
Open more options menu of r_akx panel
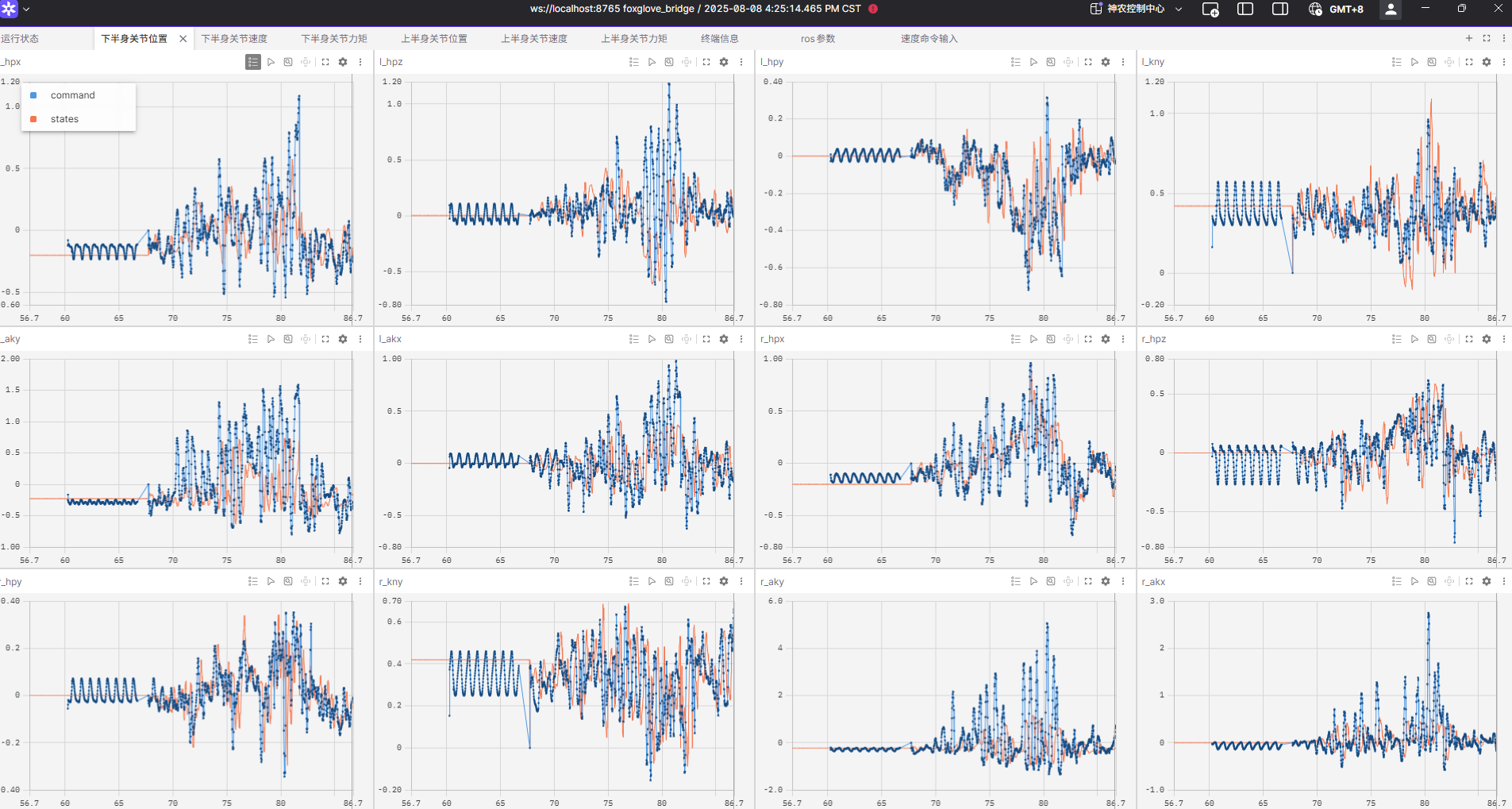(x=1504, y=582)
